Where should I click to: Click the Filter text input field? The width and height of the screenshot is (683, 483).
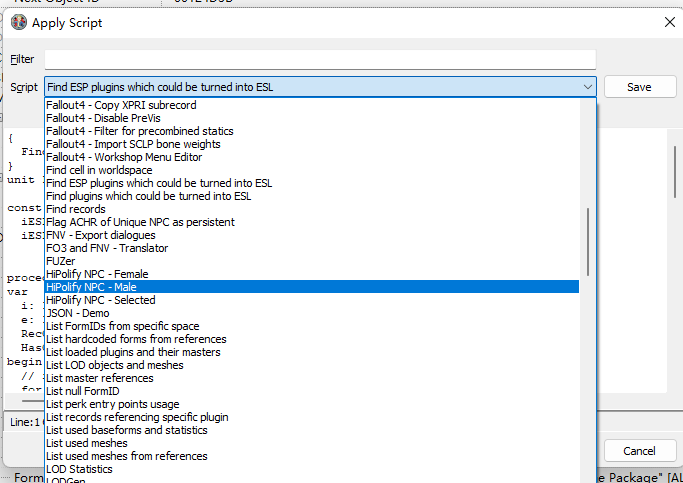(320, 59)
